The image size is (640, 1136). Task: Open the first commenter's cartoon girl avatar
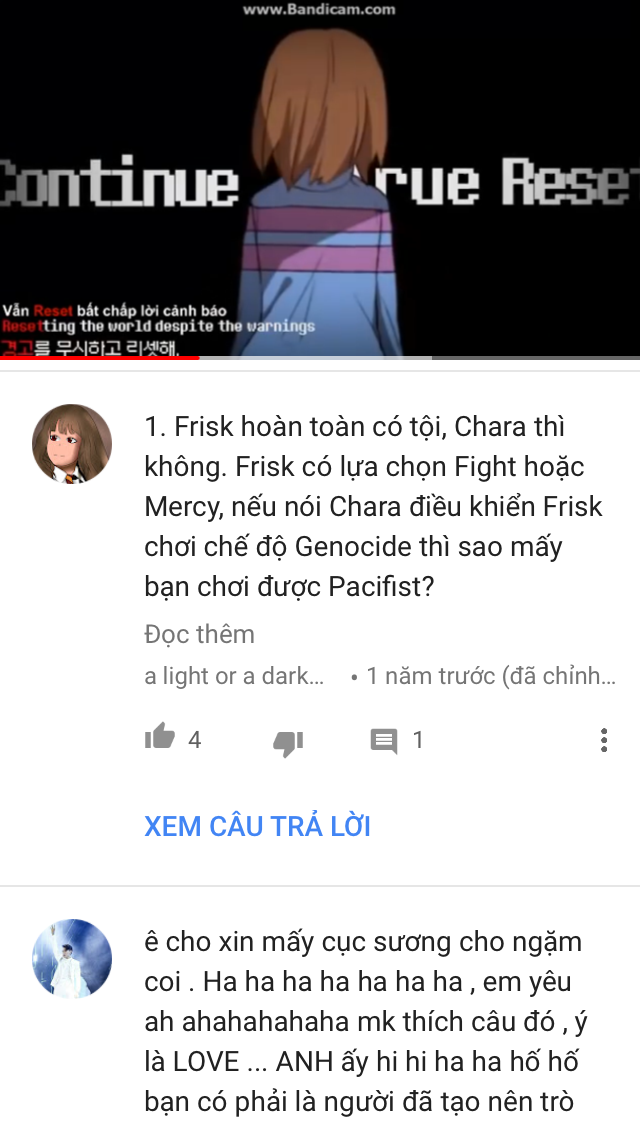click(72, 444)
